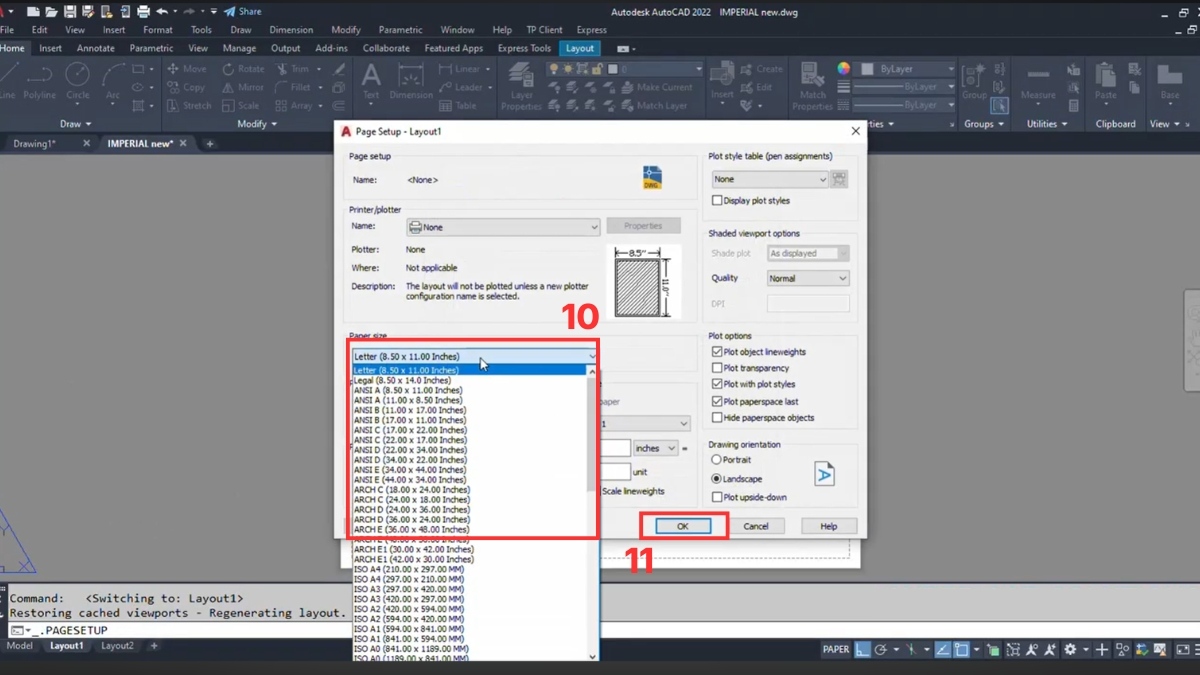Switch to the Annotate ribbon tab
The image size is (1200, 675).
[x=96, y=48]
